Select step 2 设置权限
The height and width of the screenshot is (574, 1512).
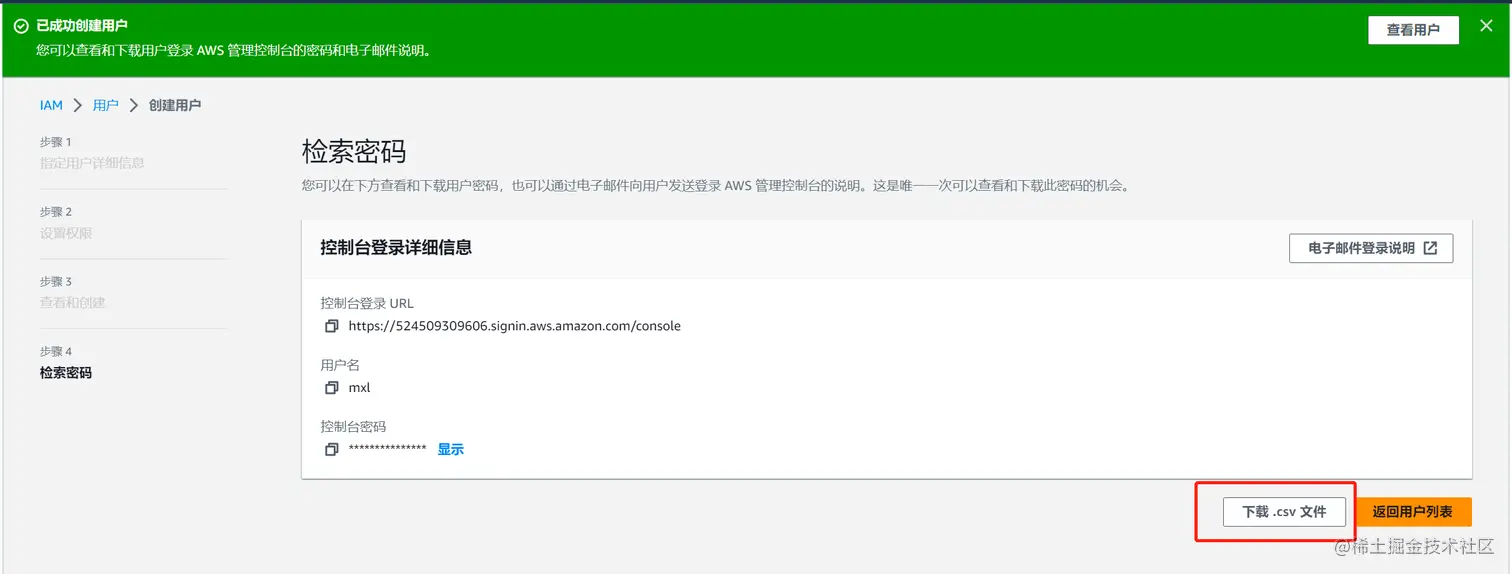point(66,233)
